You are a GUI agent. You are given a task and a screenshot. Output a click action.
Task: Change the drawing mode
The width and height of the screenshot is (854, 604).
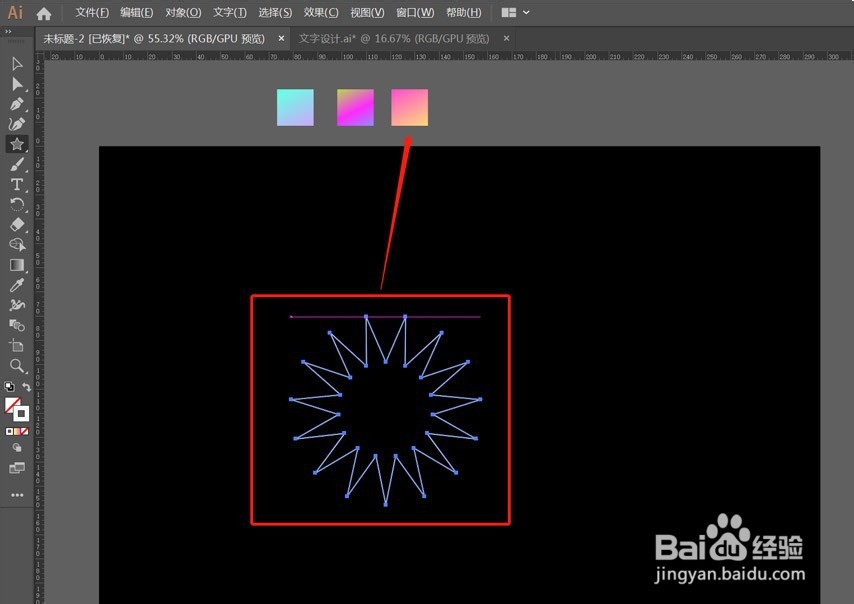[17, 448]
